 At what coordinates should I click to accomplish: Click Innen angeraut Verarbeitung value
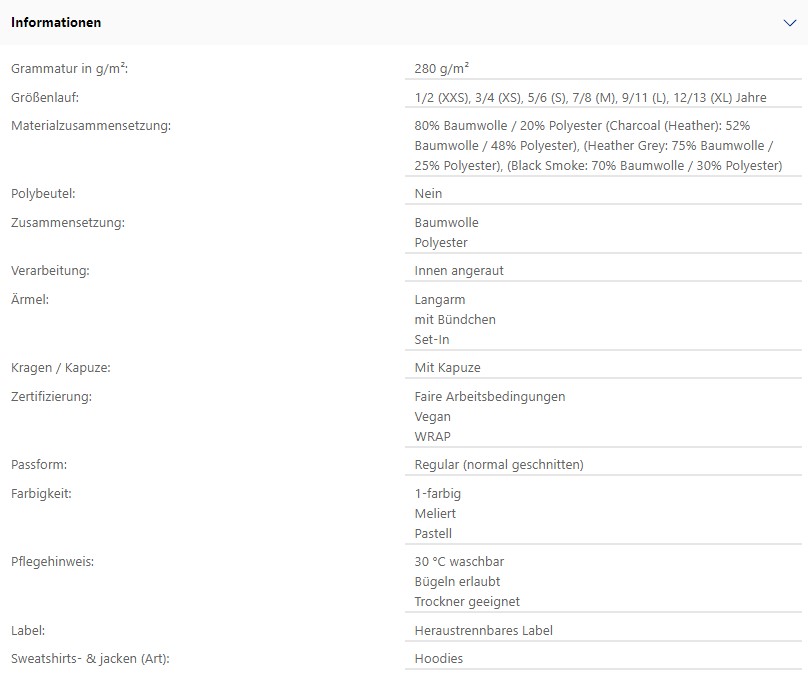click(459, 271)
